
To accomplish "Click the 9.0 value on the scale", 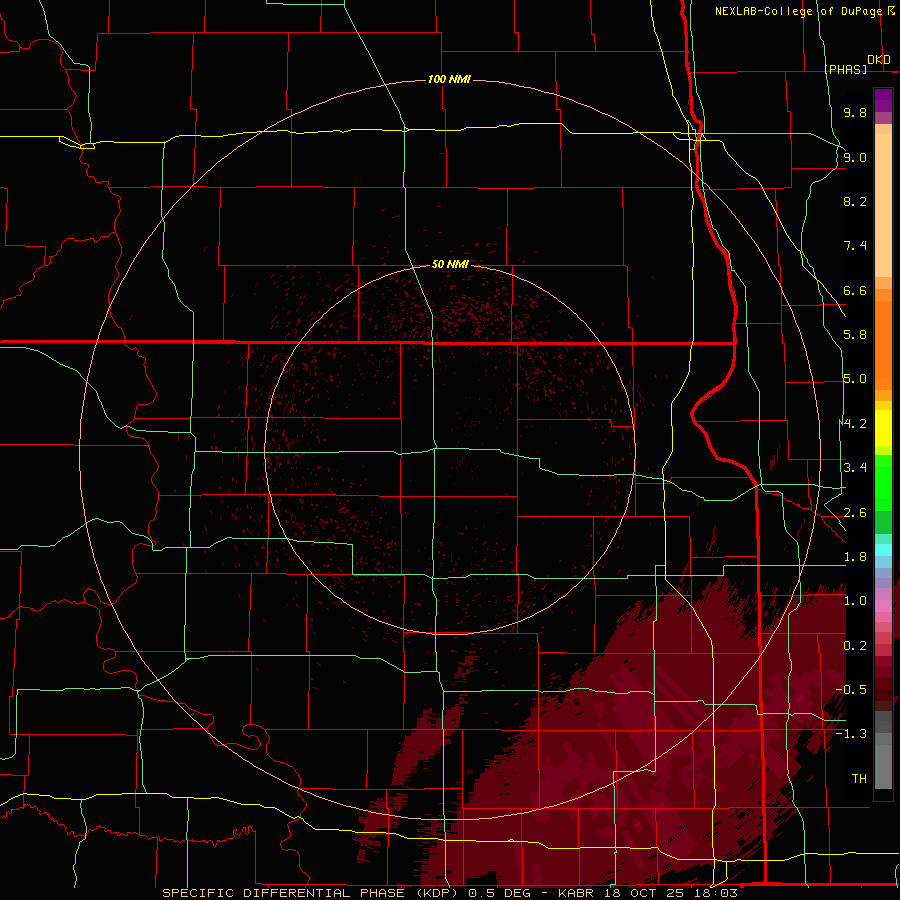I will click(x=855, y=157).
